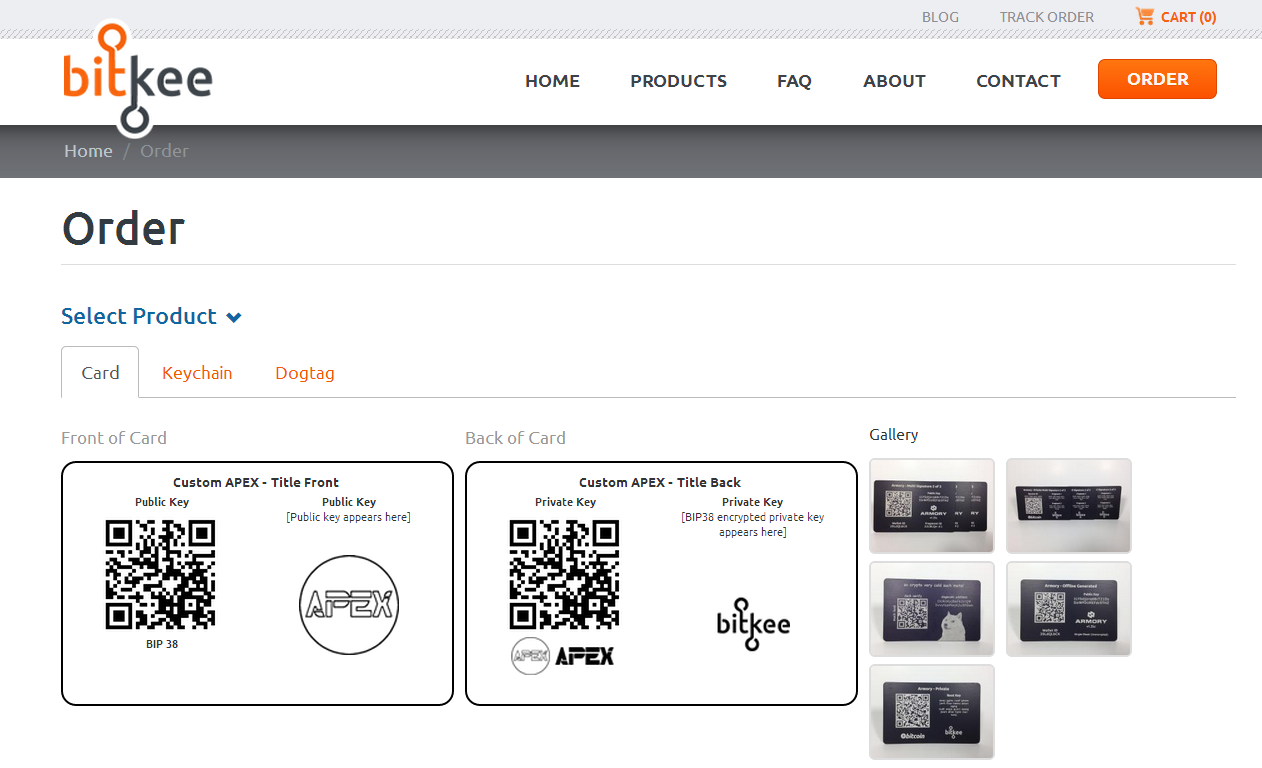Screen dimensions: 1262x768
Task: Go to HOME in the main navigation
Action: [x=552, y=81]
